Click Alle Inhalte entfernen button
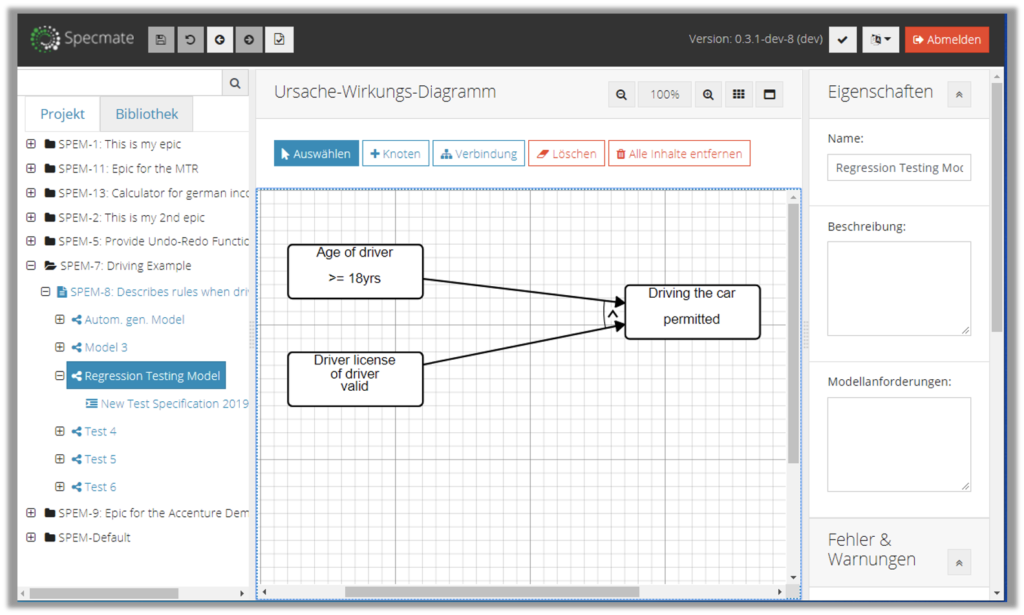This screenshot has height=615, width=1024. point(679,154)
